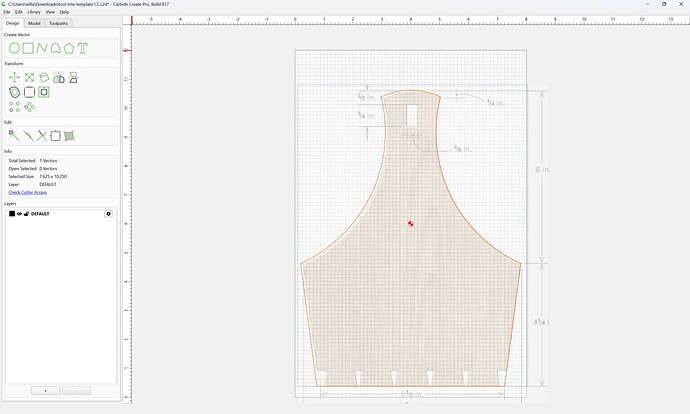Activate the Rotate transform tool

44,77
